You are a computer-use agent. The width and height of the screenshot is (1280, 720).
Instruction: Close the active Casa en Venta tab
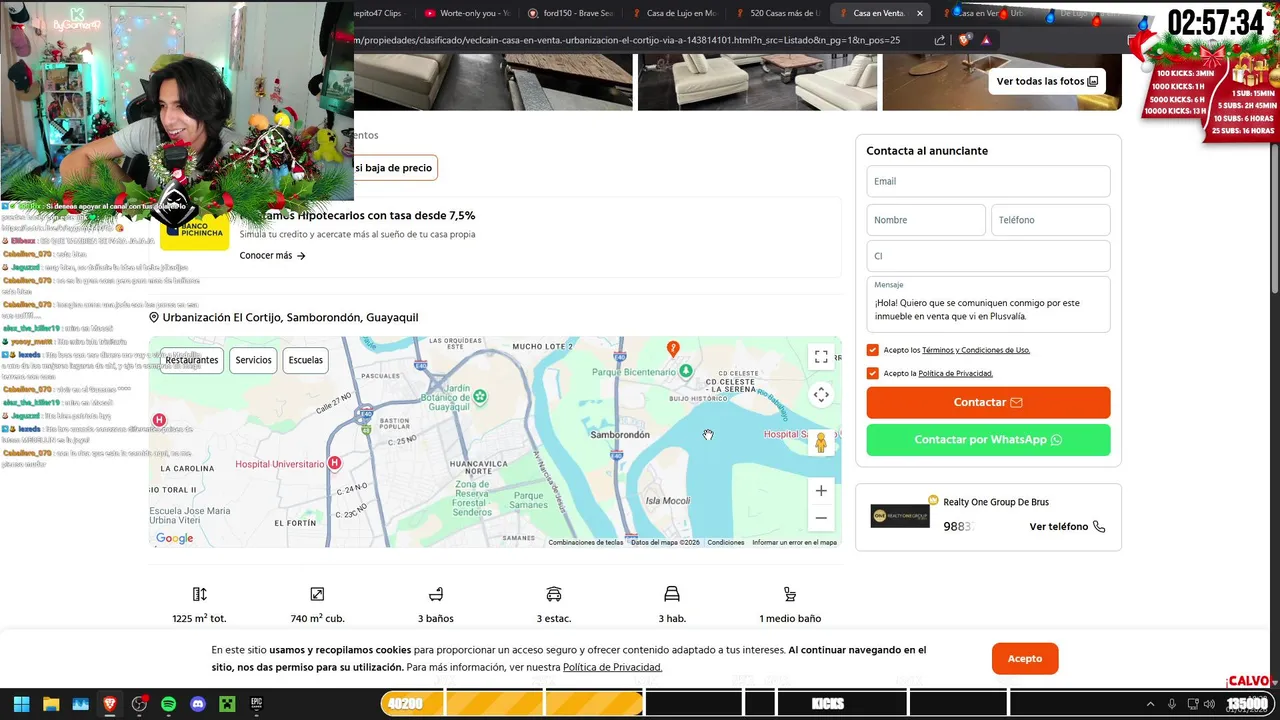(x=920, y=13)
